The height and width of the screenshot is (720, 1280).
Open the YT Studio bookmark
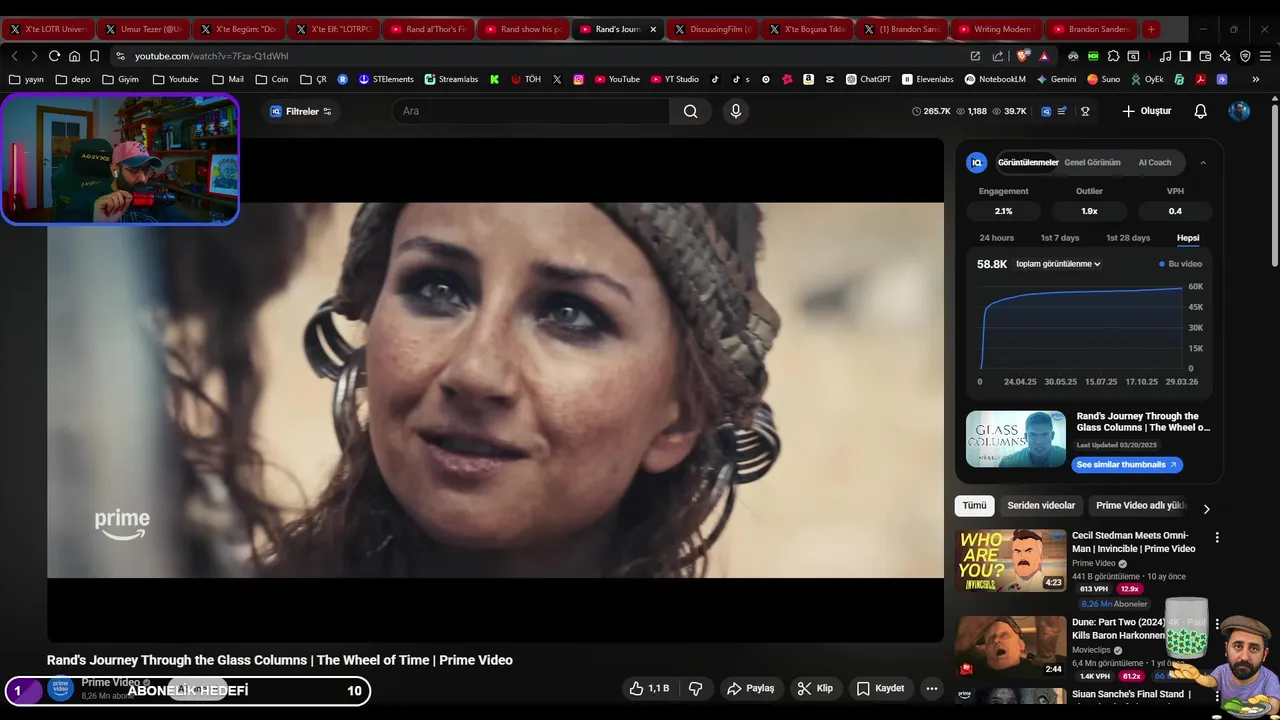[x=673, y=79]
